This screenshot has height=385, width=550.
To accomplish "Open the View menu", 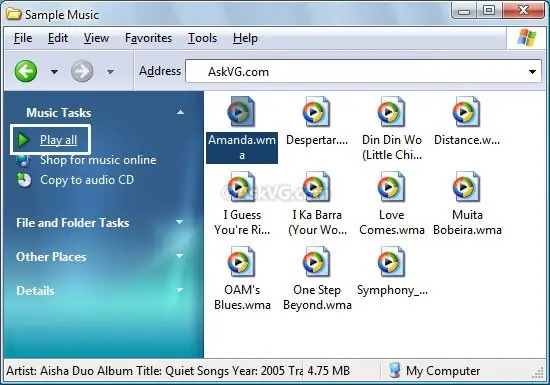I will [x=96, y=38].
